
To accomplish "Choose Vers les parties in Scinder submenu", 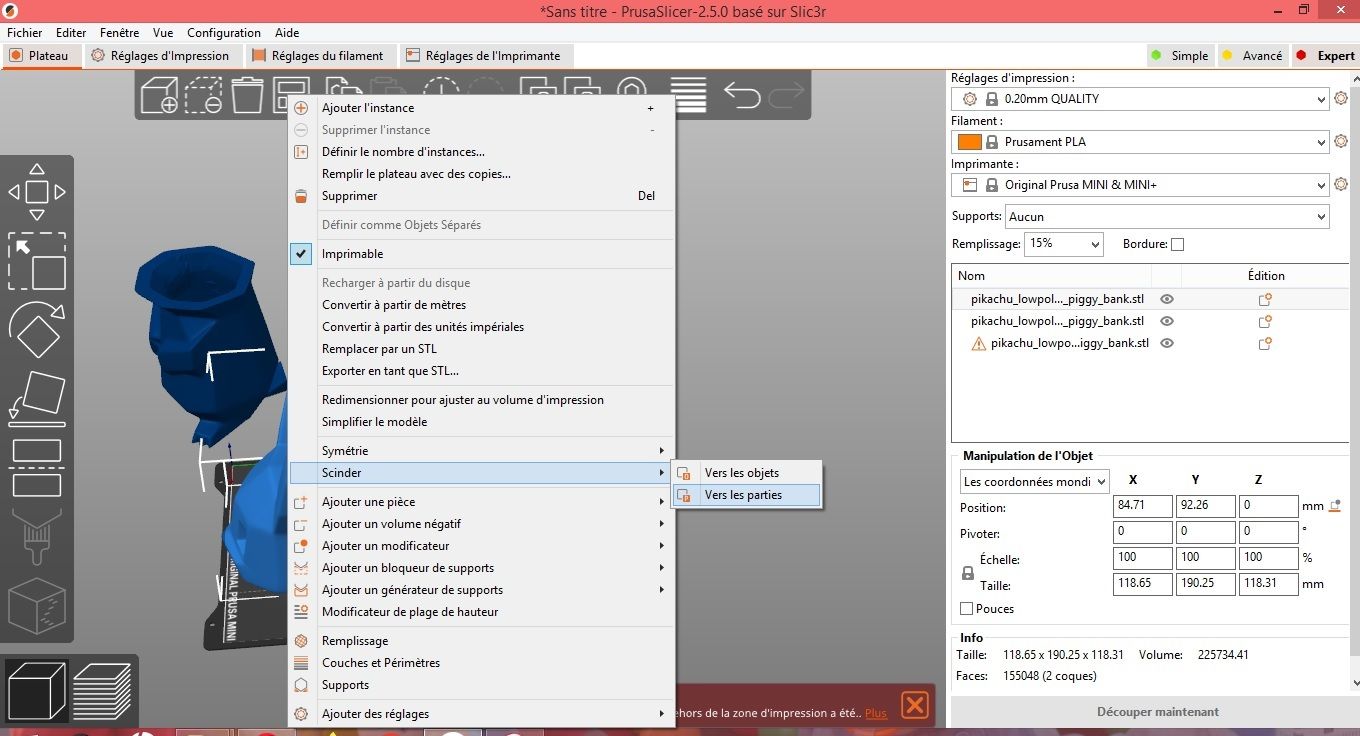I will click(x=746, y=495).
